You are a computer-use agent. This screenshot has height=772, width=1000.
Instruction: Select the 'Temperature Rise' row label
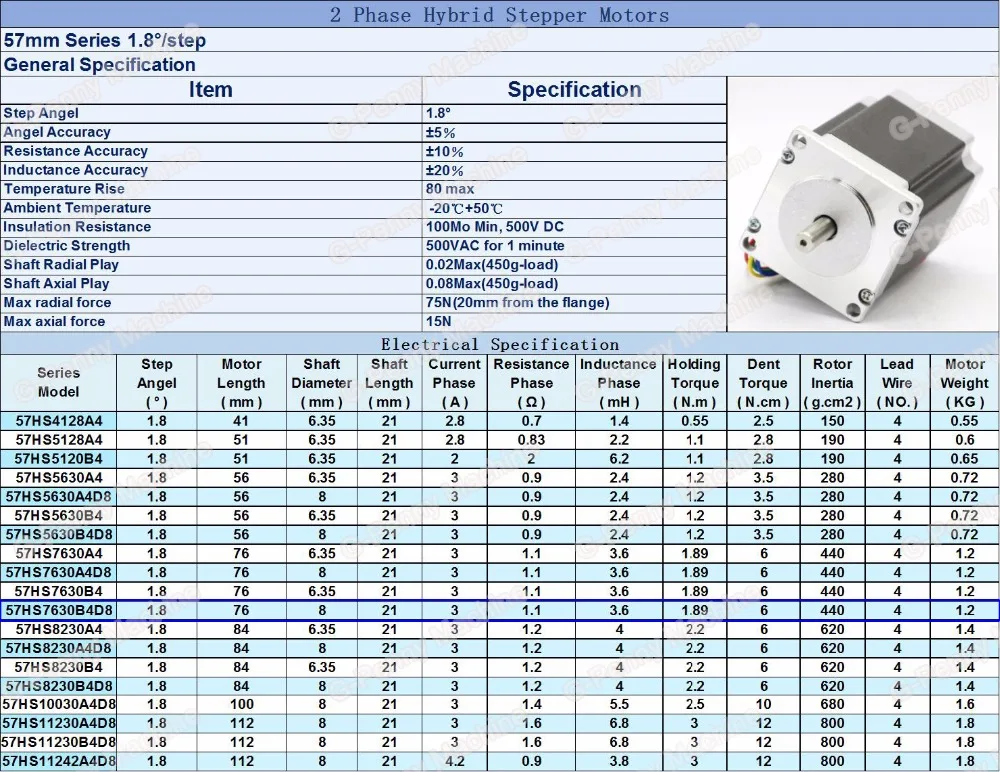[x=64, y=189]
